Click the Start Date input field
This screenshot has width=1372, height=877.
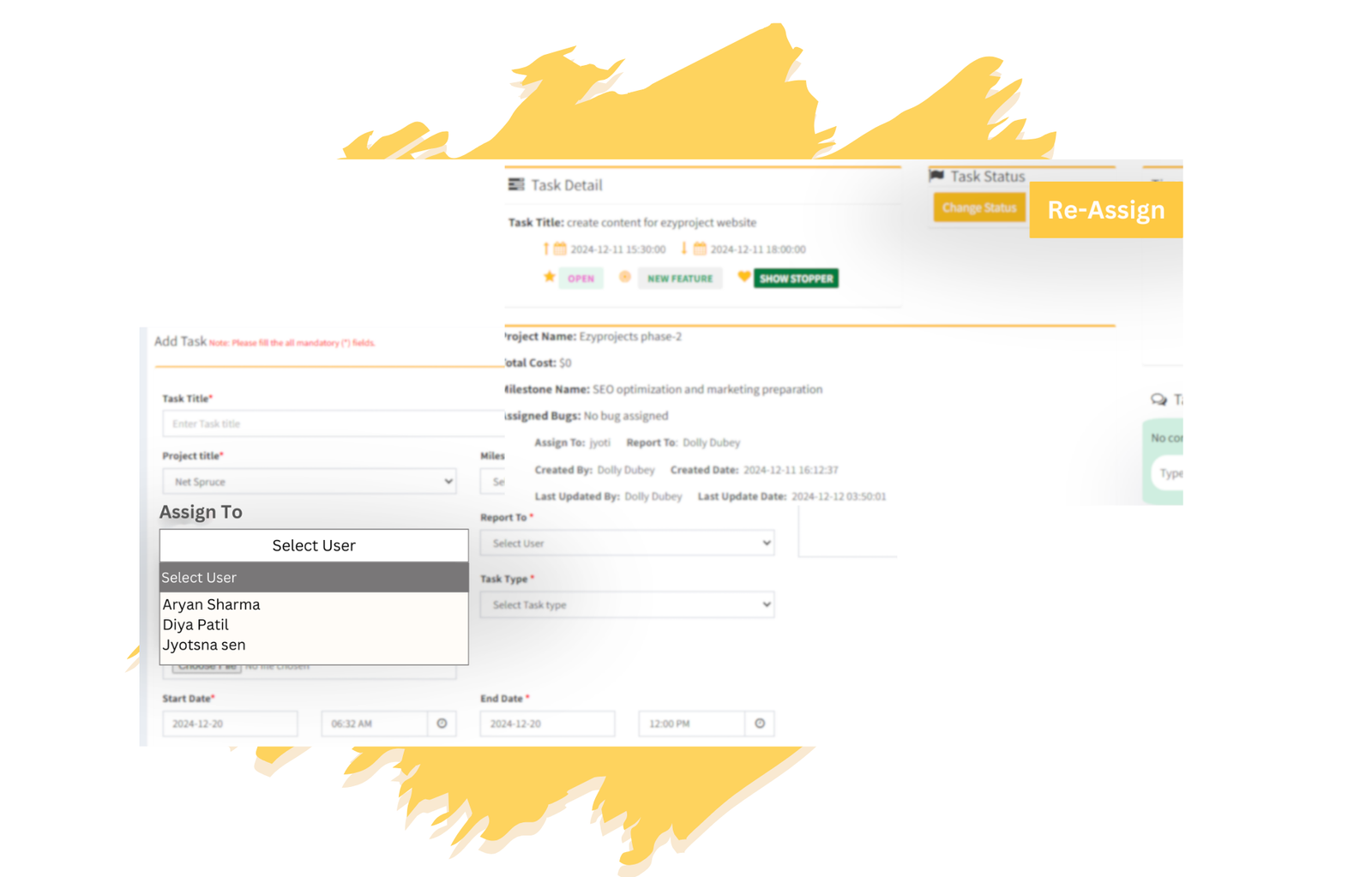230,724
